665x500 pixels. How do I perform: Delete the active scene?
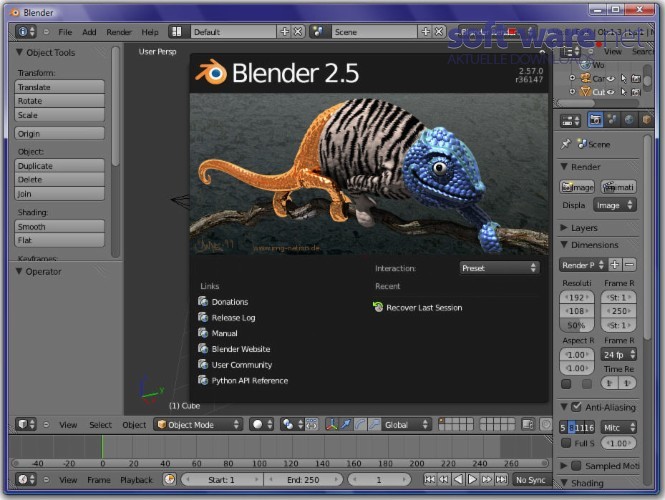pyautogui.click(x=439, y=32)
